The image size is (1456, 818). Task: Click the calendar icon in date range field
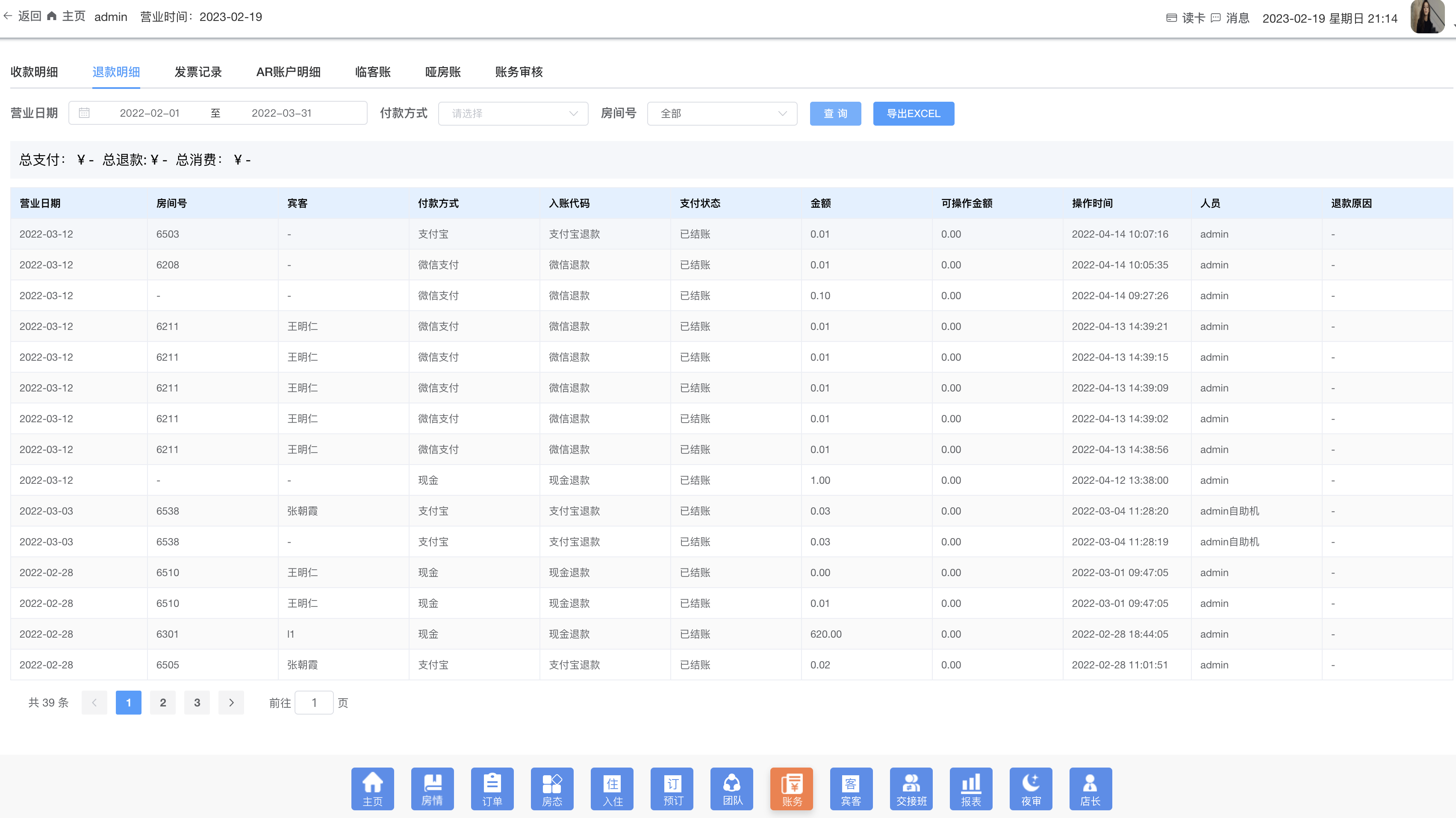[x=84, y=113]
